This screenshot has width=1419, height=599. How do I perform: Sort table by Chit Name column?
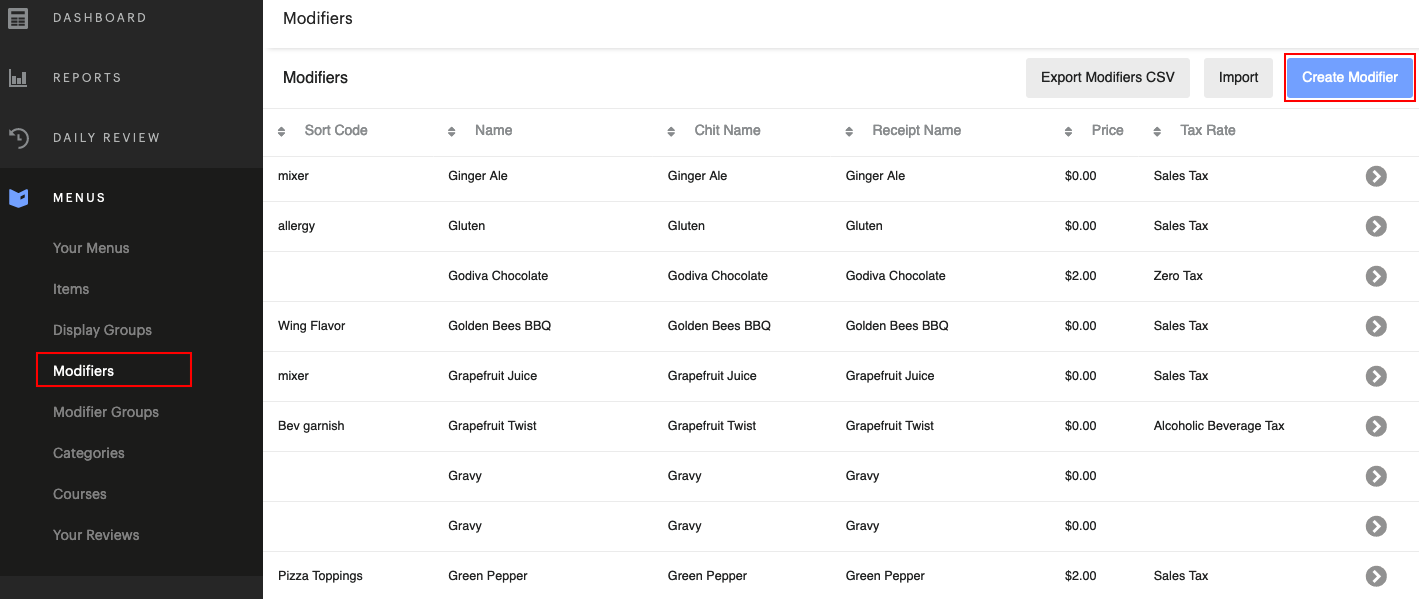coord(726,130)
